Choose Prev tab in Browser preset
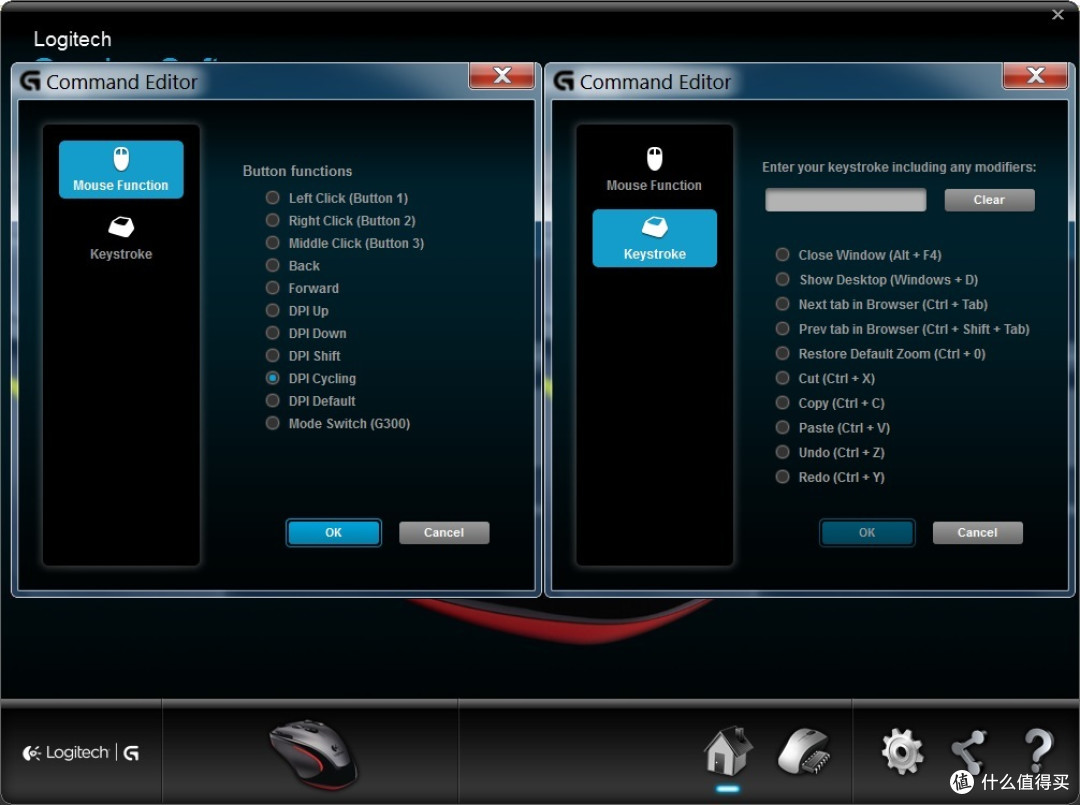This screenshot has width=1080, height=805. point(782,329)
